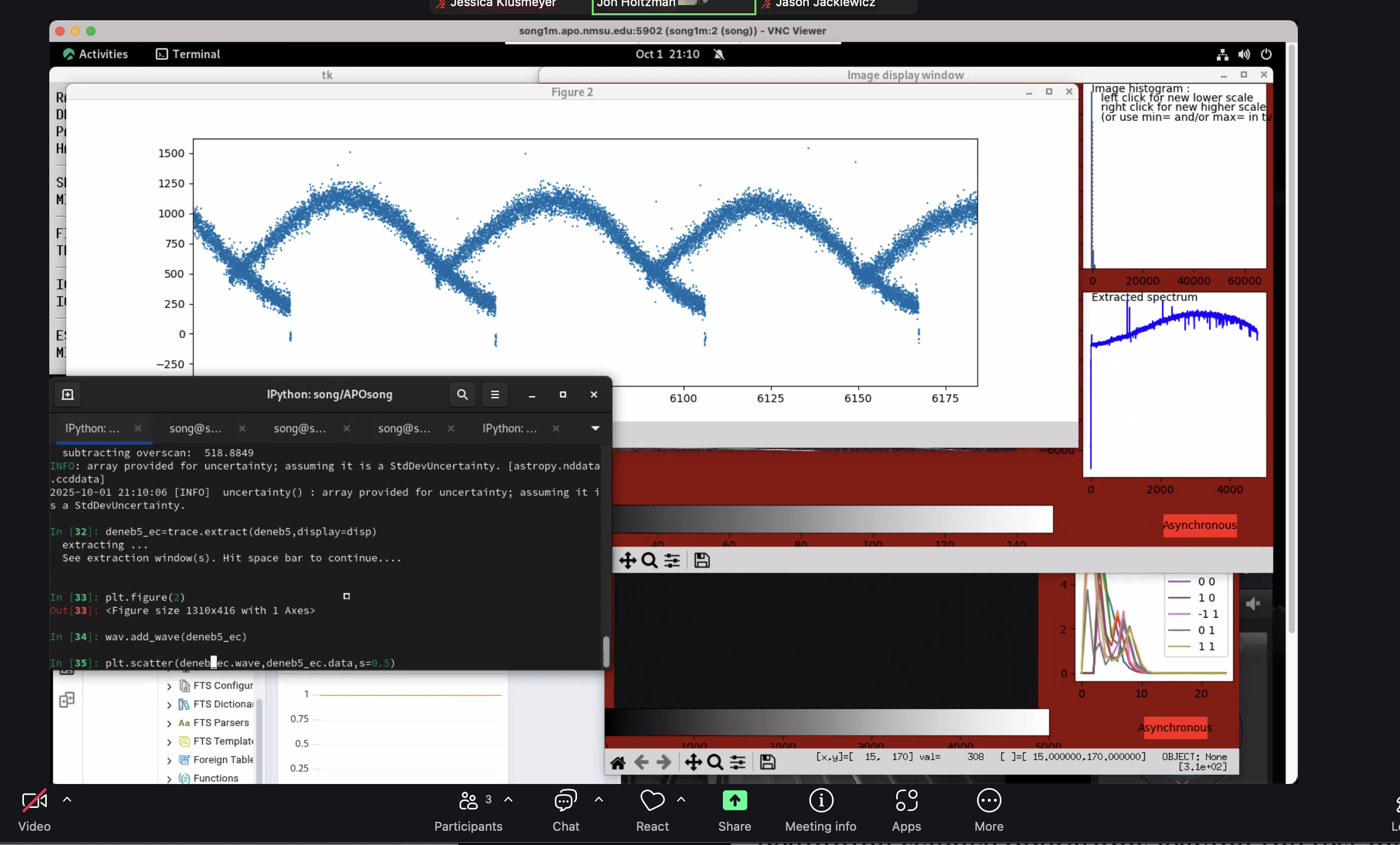Open the terminal hamburger menu
The width and height of the screenshot is (1400, 845).
coord(494,395)
